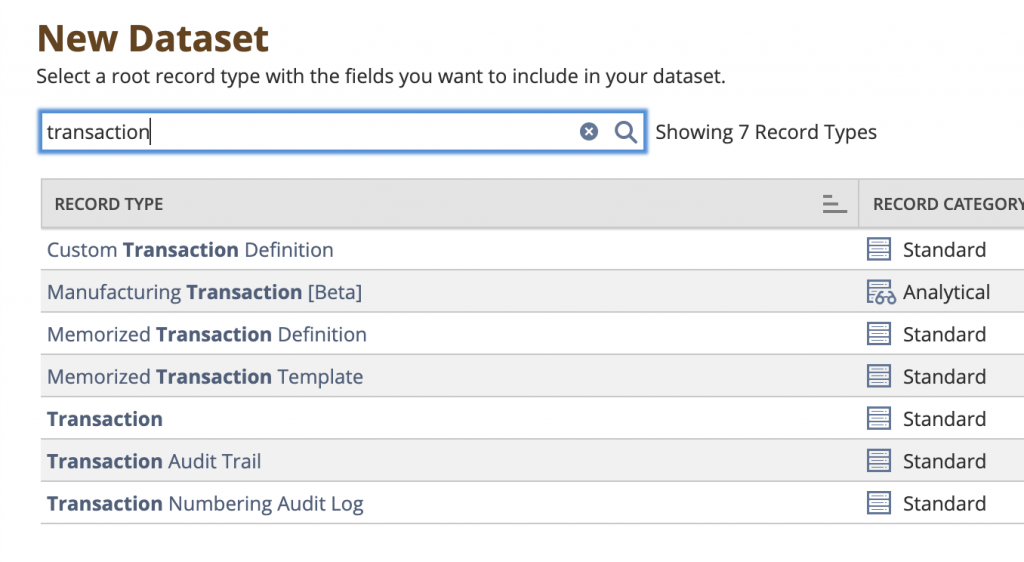Choose the Transaction Audit Trail record
The image size is (1024, 562).
point(154,461)
